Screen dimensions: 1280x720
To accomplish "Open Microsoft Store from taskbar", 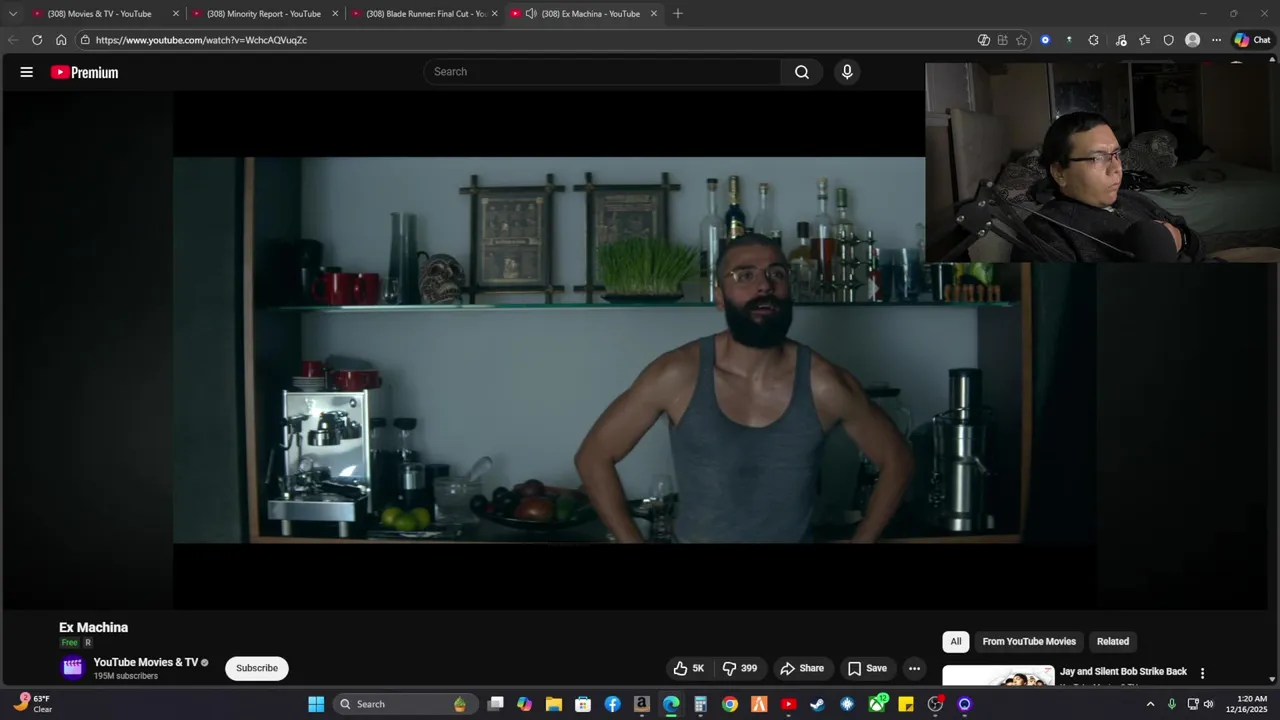I will coord(583,704).
